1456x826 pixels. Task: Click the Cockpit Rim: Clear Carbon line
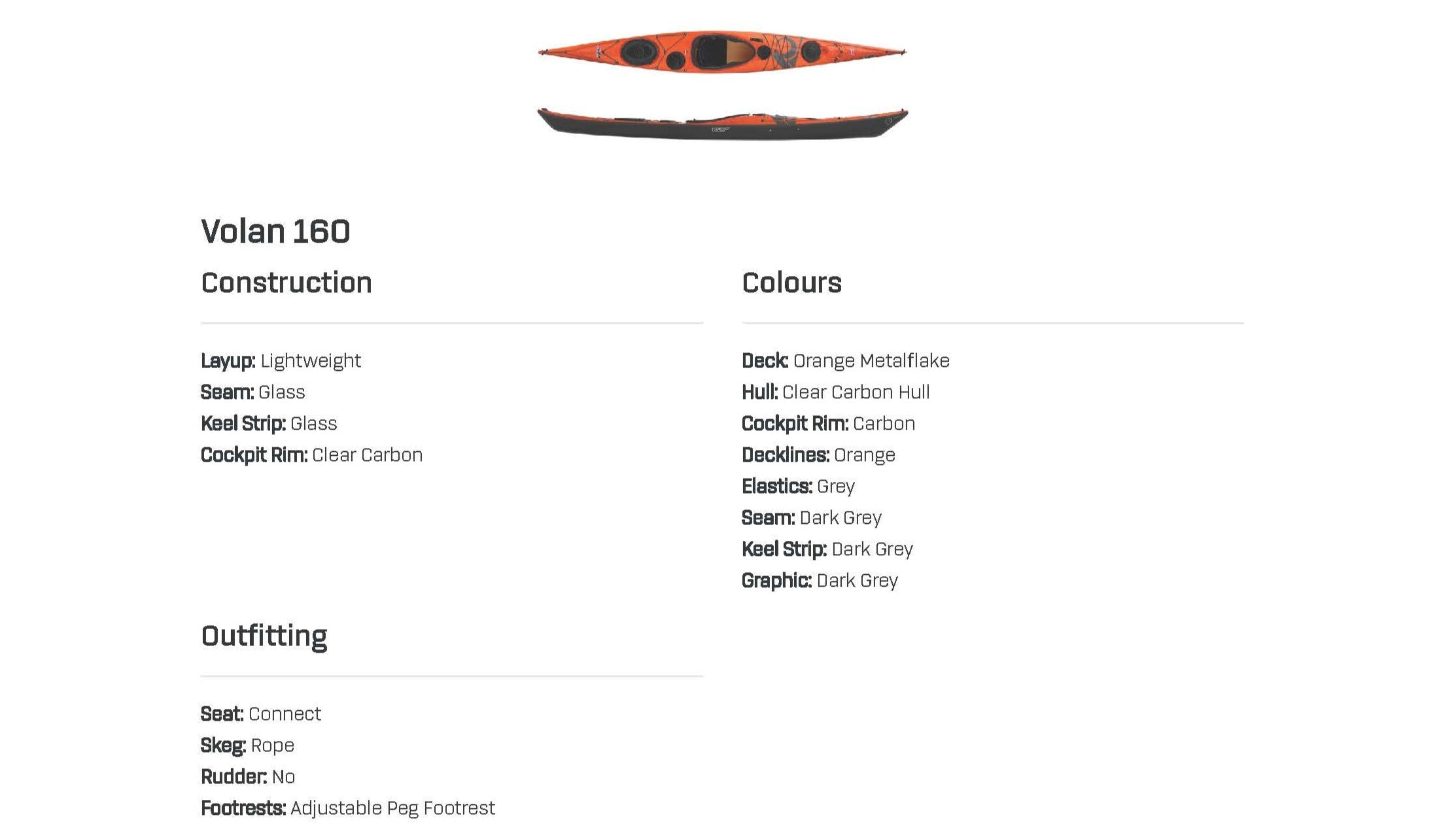[x=311, y=455]
